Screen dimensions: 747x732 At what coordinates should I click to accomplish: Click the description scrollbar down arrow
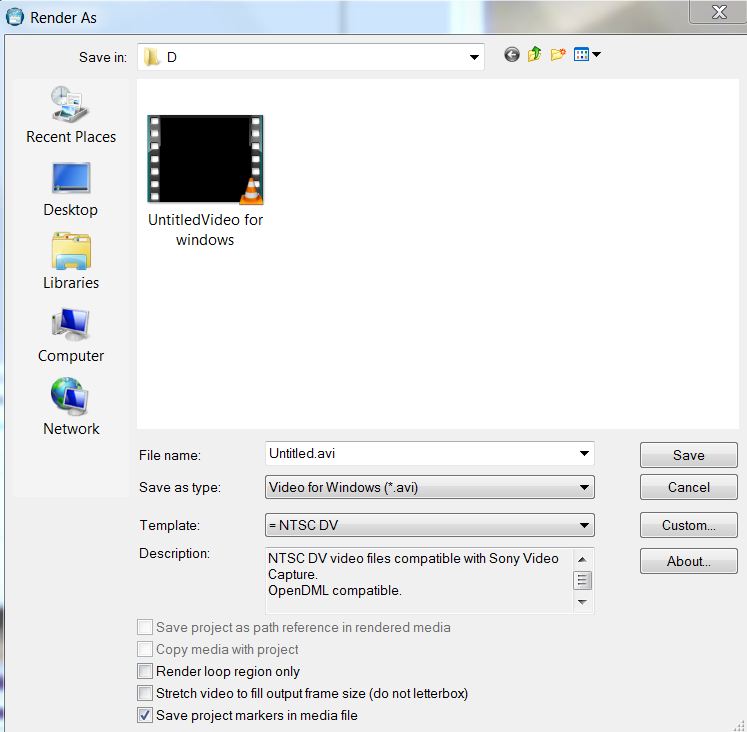582,602
